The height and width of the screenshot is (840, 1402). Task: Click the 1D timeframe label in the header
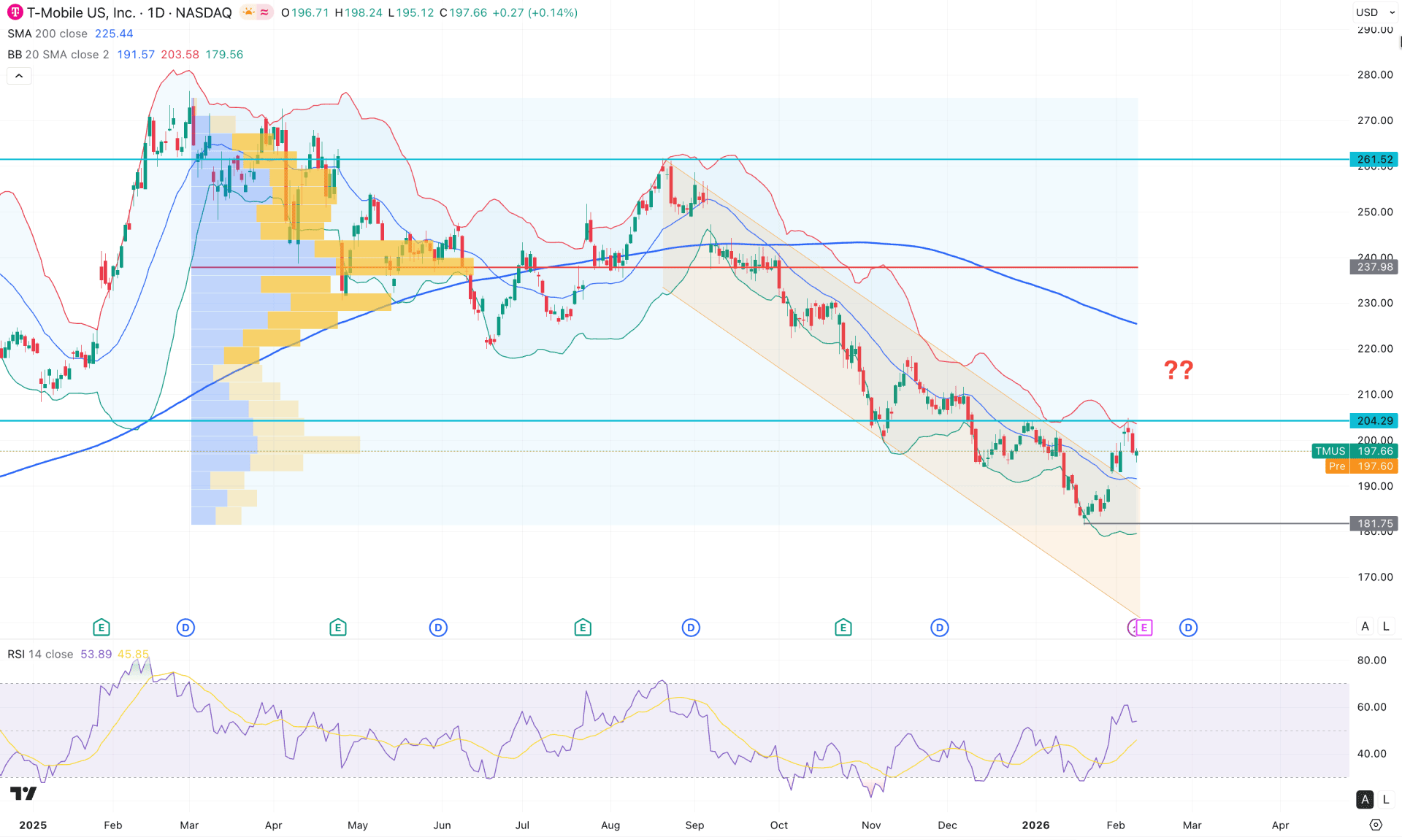[x=155, y=12]
